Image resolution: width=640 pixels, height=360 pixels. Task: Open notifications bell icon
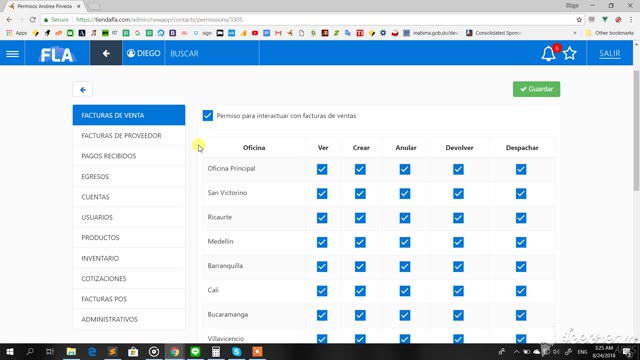tap(548, 53)
